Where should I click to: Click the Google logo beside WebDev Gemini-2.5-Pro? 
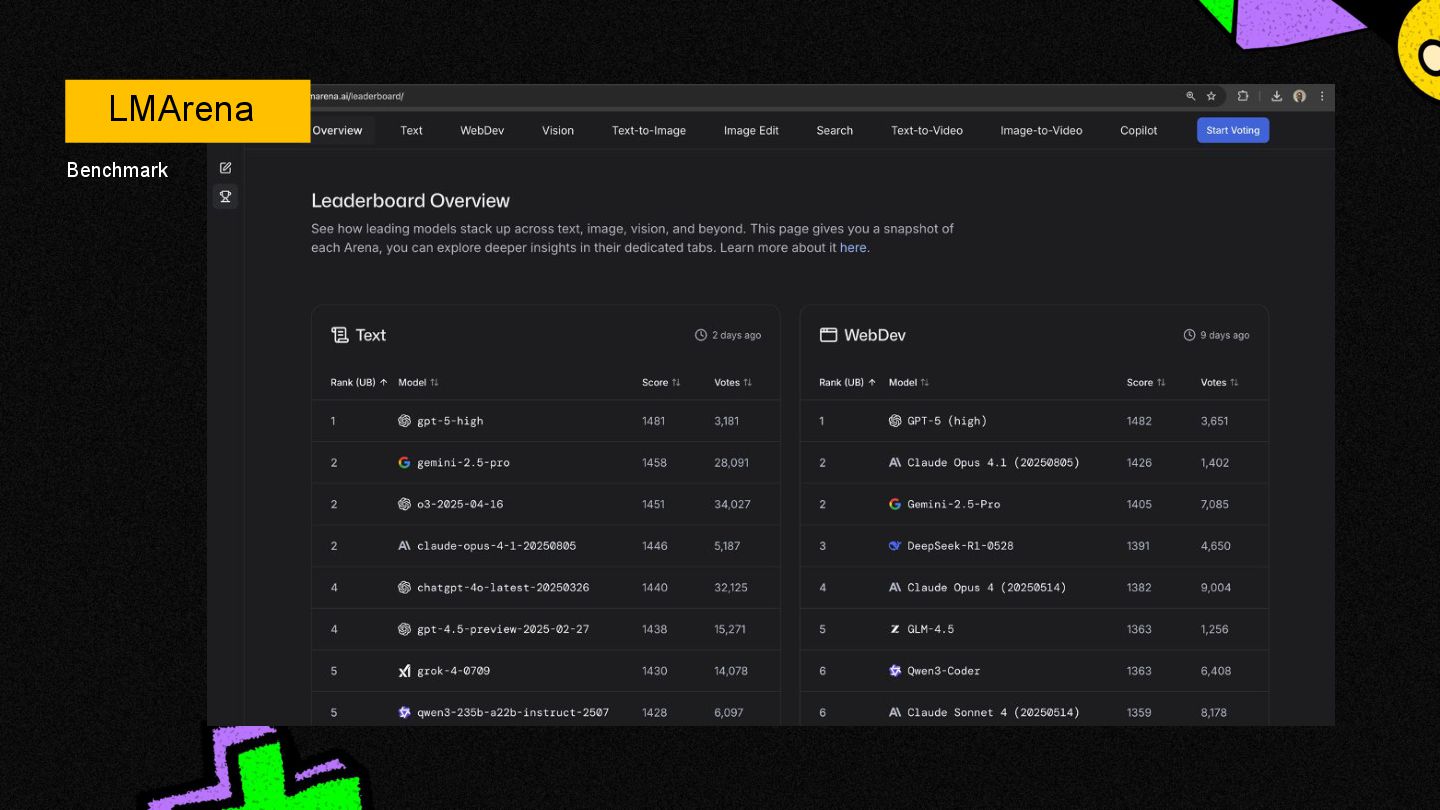(895, 504)
